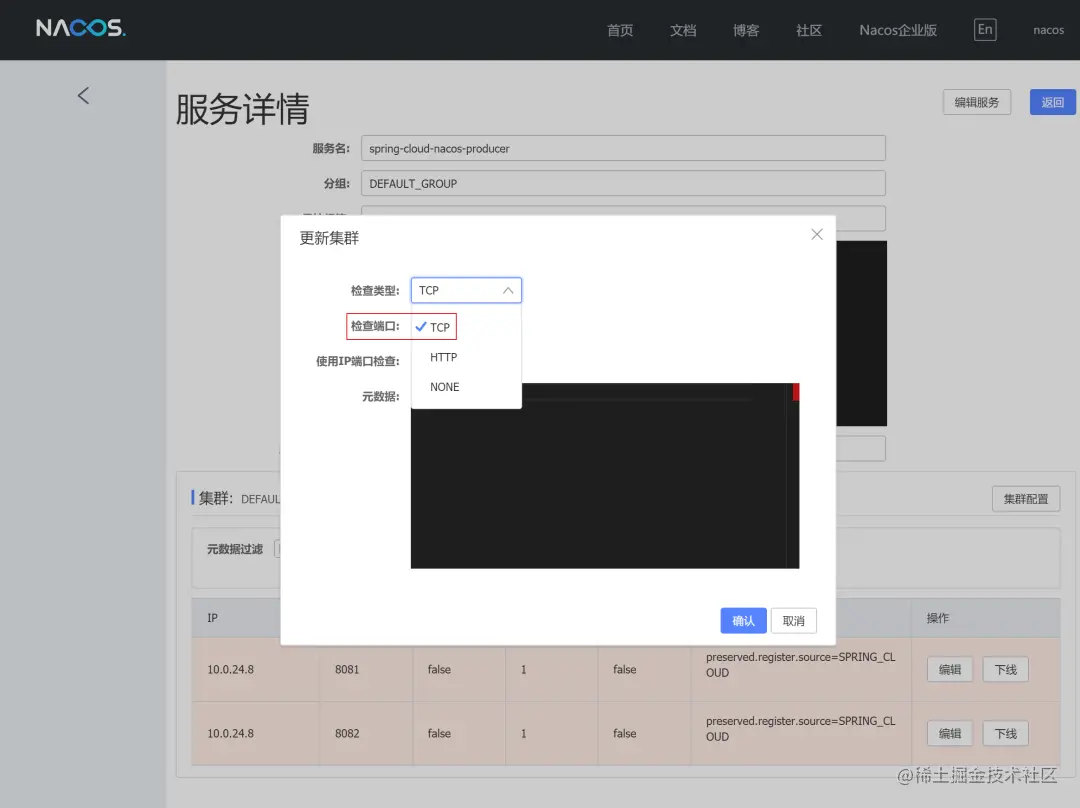Click the NACOS logo in the header
The height and width of the screenshot is (808, 1080).
pyautogui.click(x=79, y=29)
